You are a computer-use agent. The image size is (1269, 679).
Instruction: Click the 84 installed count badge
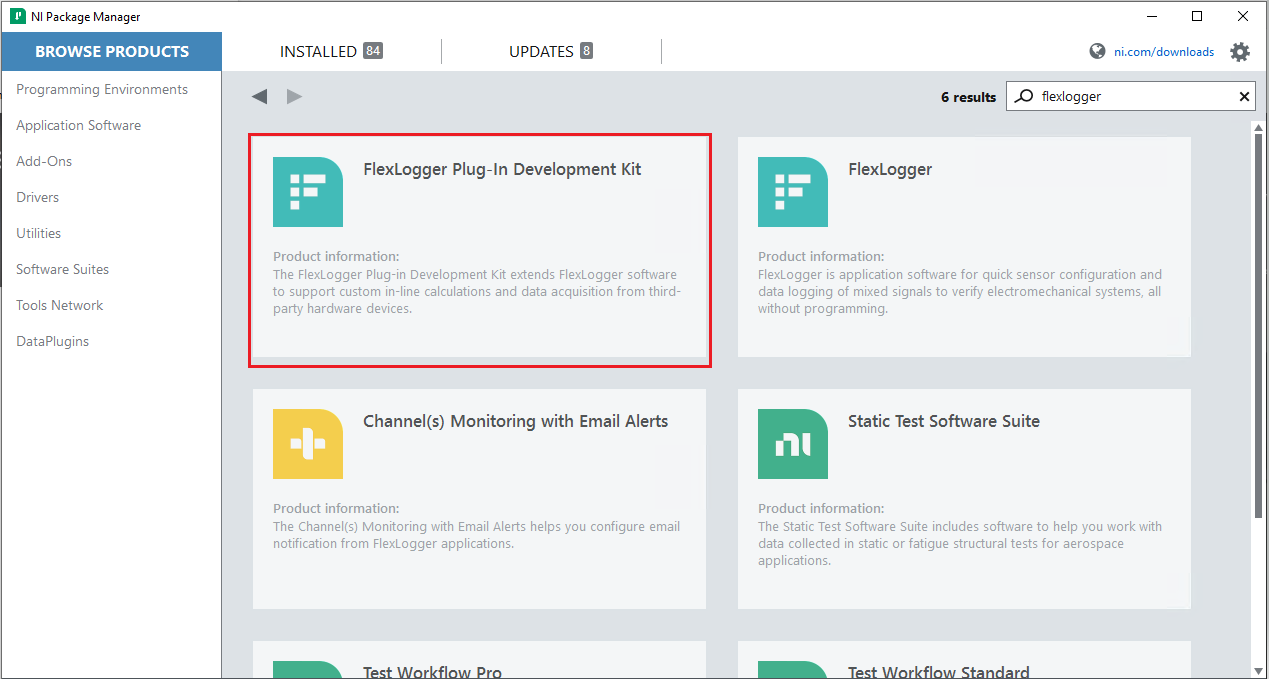pos(373,51)
